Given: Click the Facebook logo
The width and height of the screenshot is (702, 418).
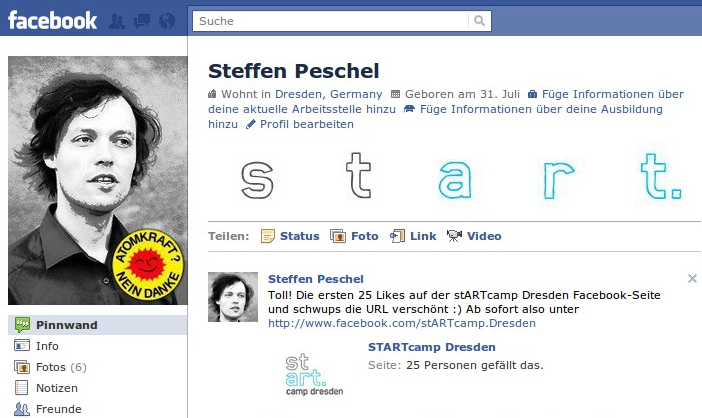Looking at the screenshot, I should coord(52,21).
